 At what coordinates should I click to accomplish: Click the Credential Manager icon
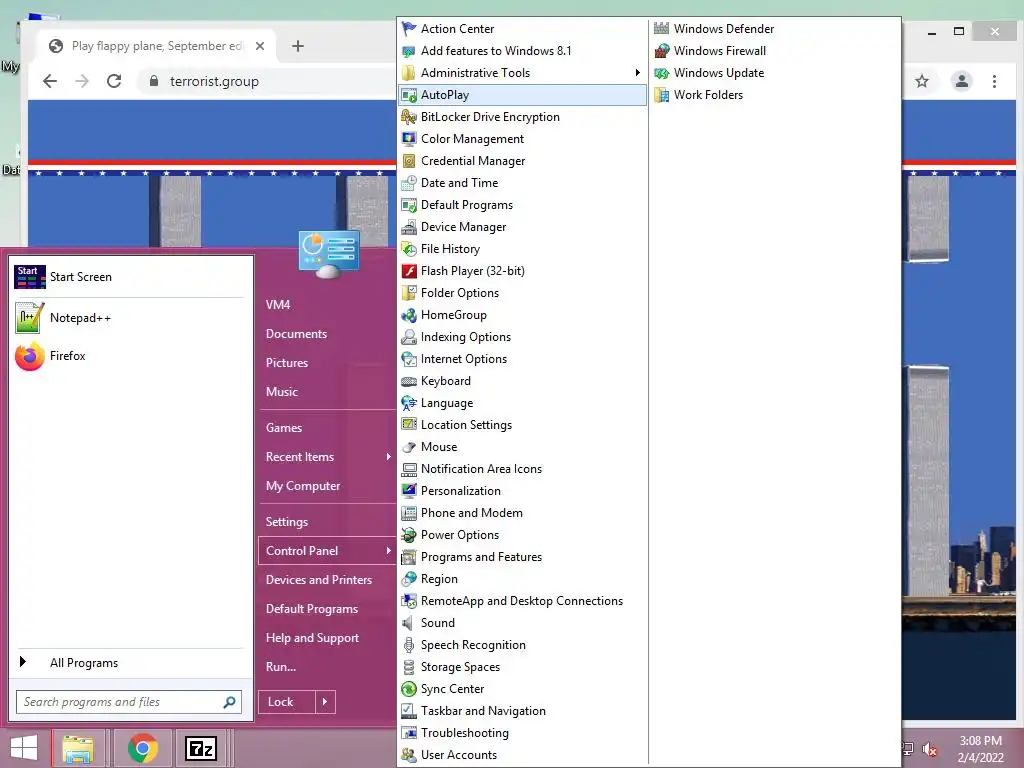pos(409,161)
